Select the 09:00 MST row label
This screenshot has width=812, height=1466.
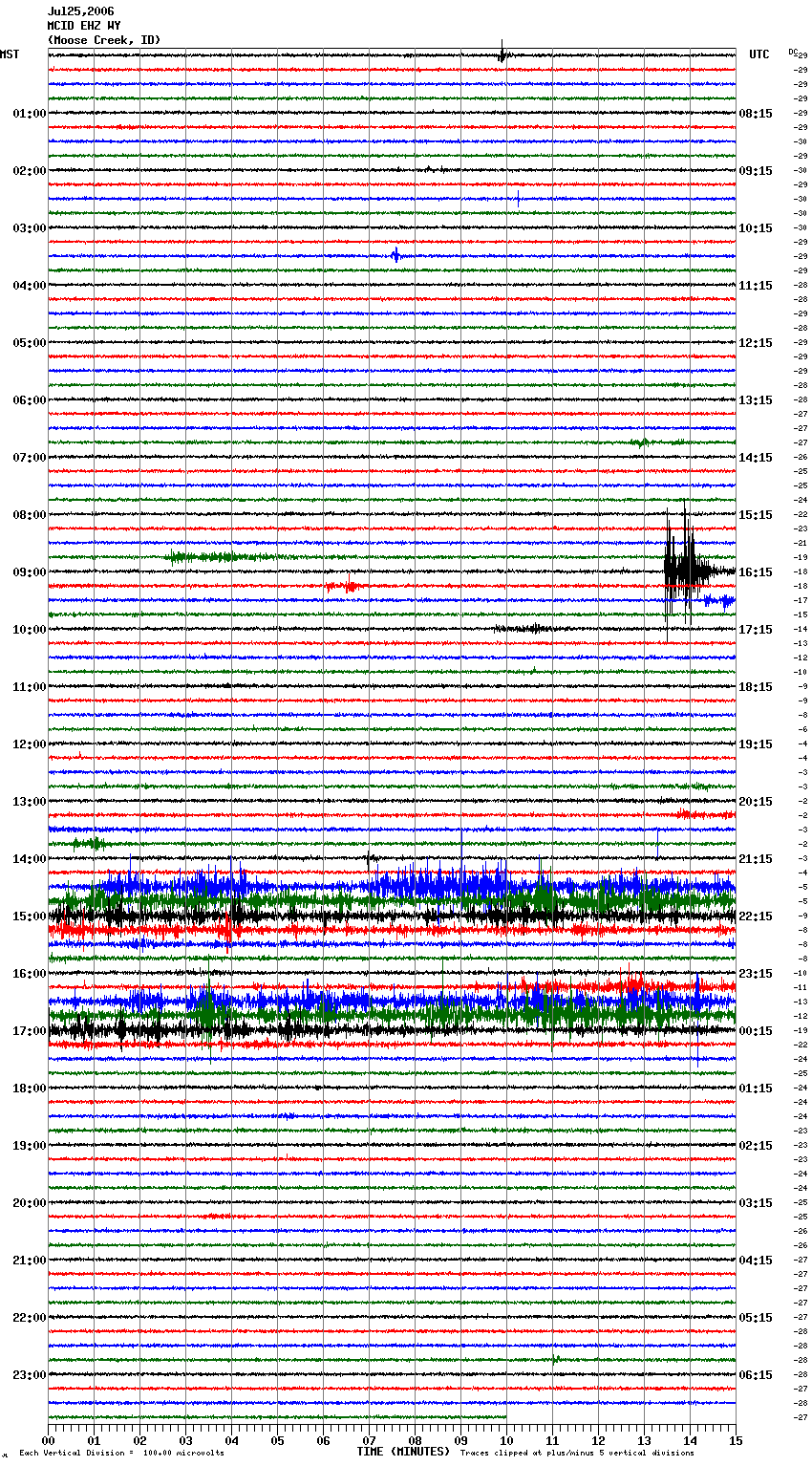[30, 572]
